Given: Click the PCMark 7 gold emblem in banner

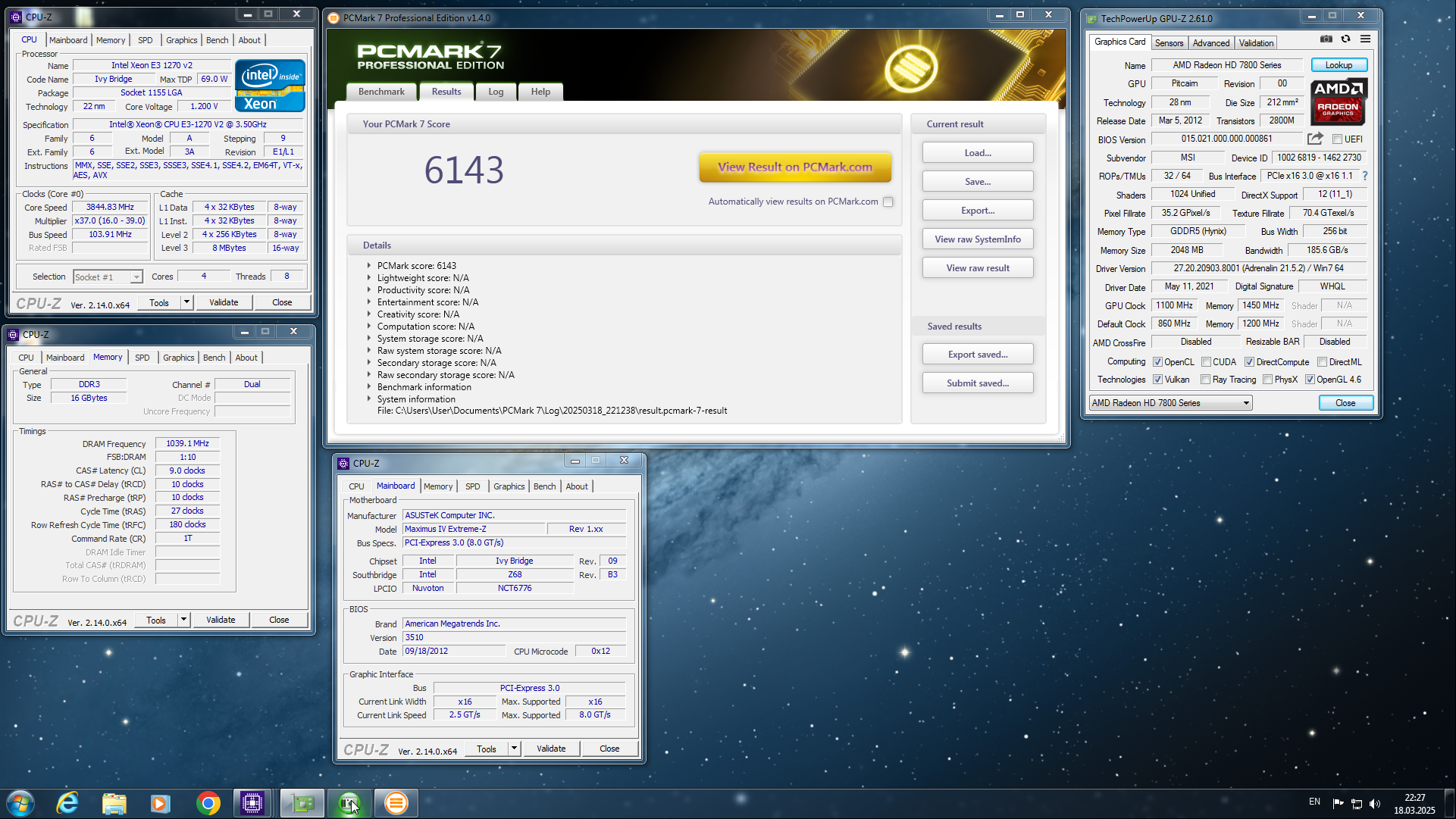Looking at the screenshot, I should pyautogui.click(x=911, y=68).
